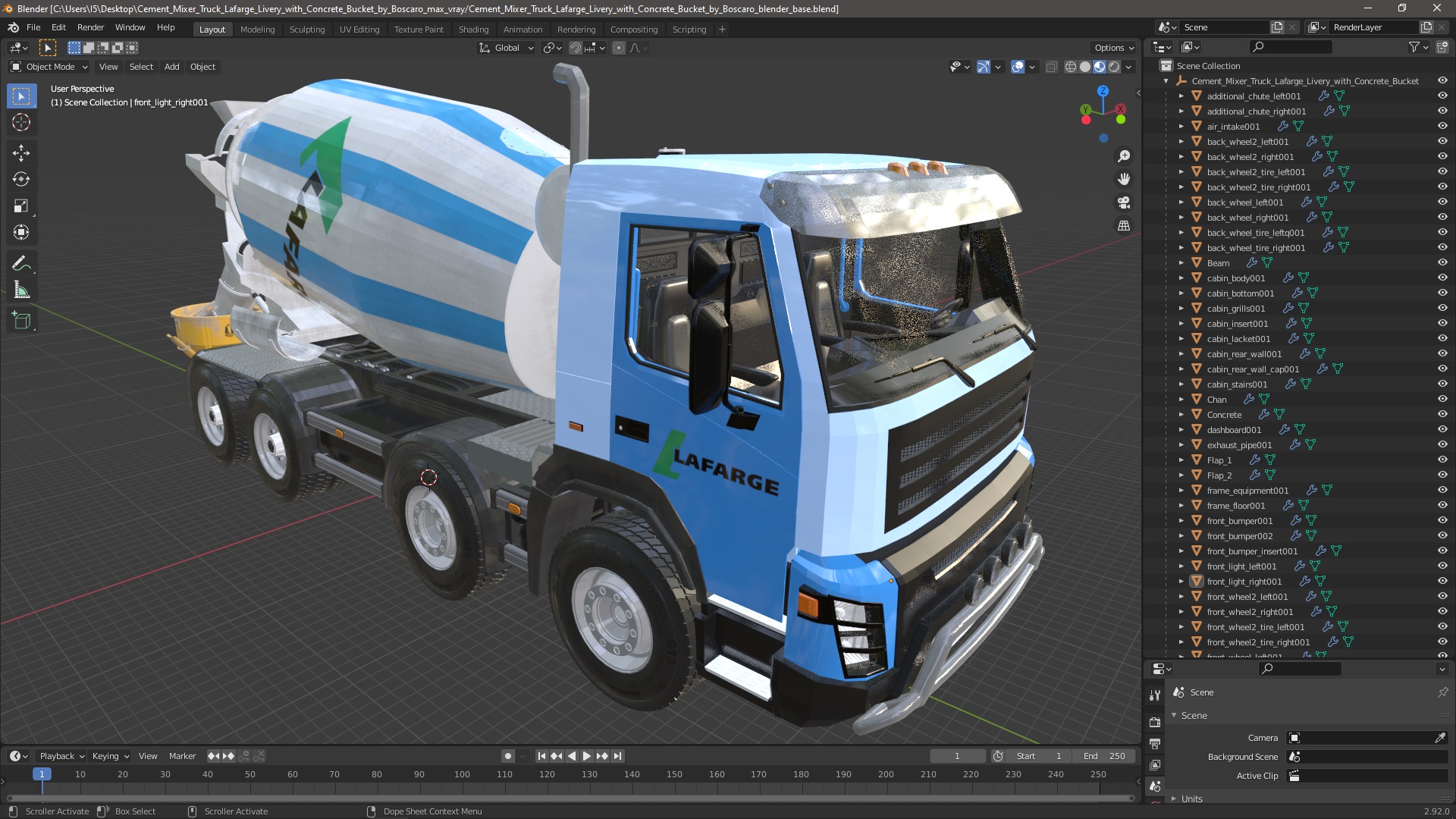This screenshot has width=1456, height=819.
Task: Select the Cursor tool in the toolbar
Action: point(21,123)
